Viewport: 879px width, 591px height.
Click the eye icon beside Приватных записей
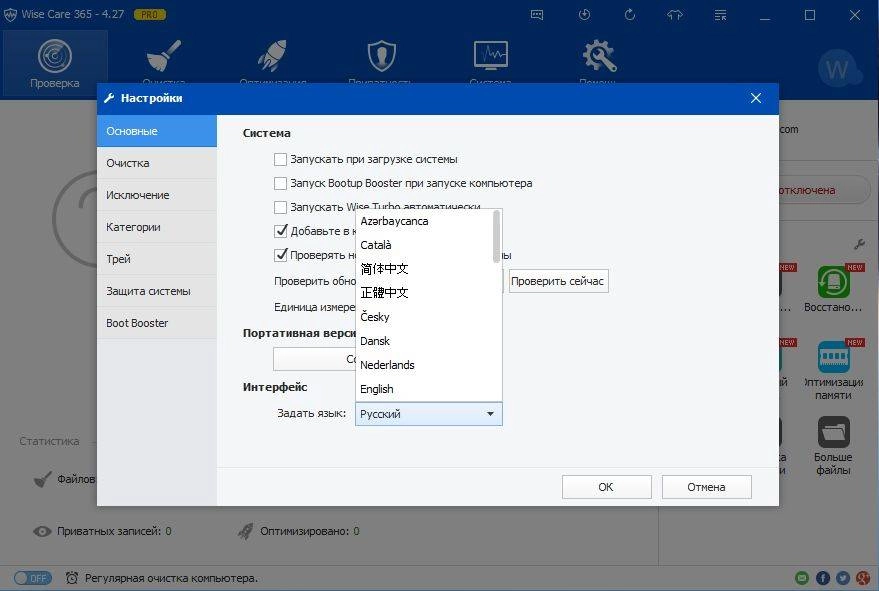tap(42, 531)
